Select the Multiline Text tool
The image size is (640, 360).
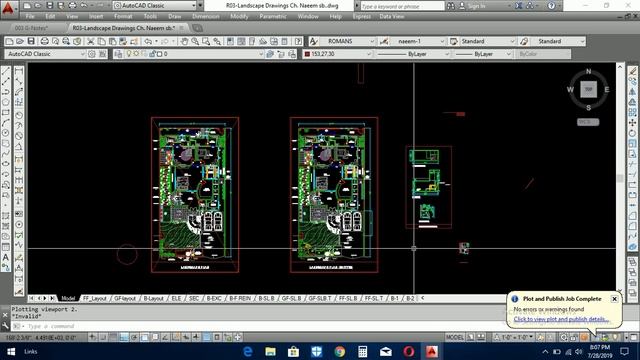click(x=6, y=258)
